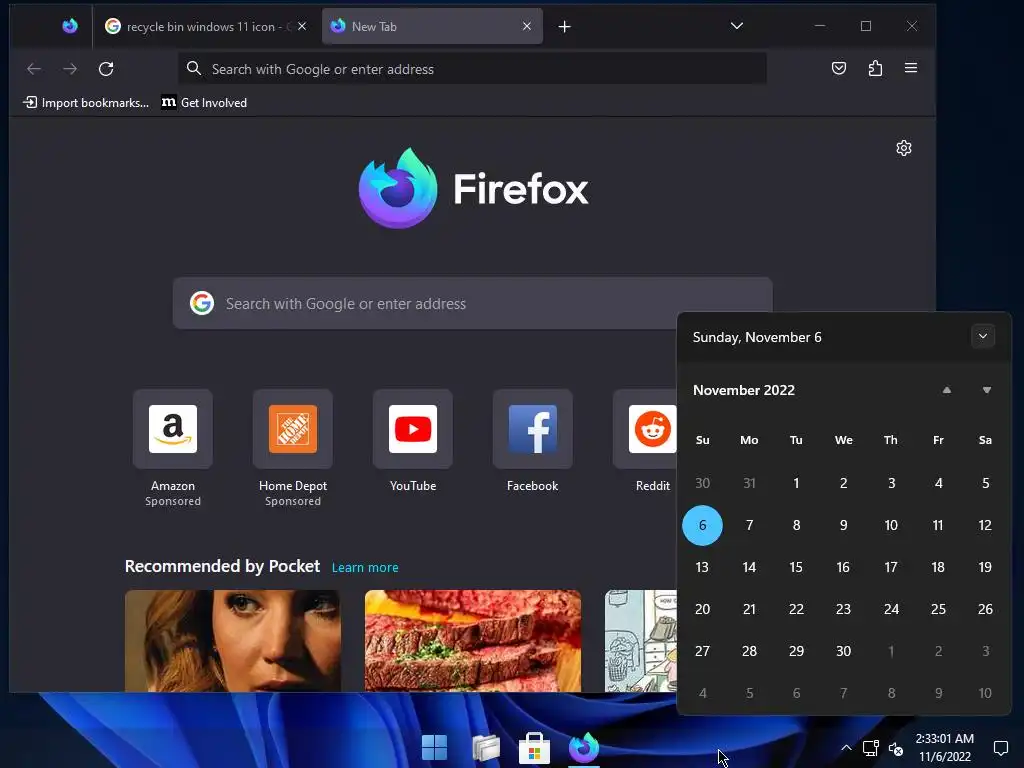Switch to the recycle bin windows 11 icon tab
Viewport: 1024px width, 768px height.
(206, 26)
